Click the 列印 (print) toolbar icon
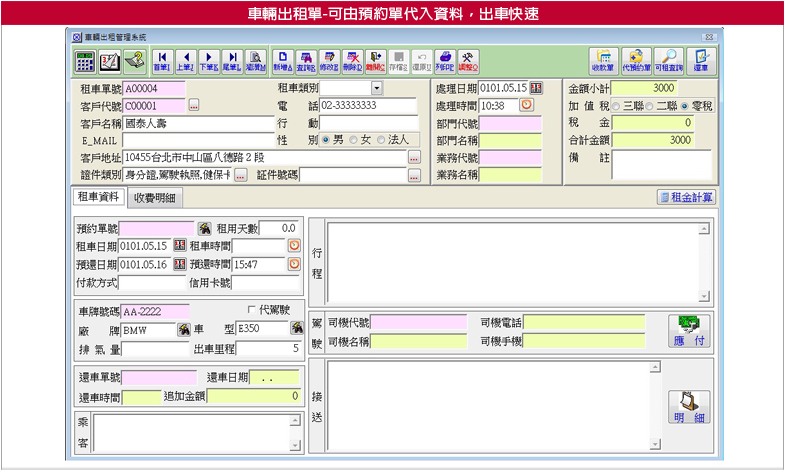Image resolution: width=786 pixels, height=473 pixels. coord(445,59)
